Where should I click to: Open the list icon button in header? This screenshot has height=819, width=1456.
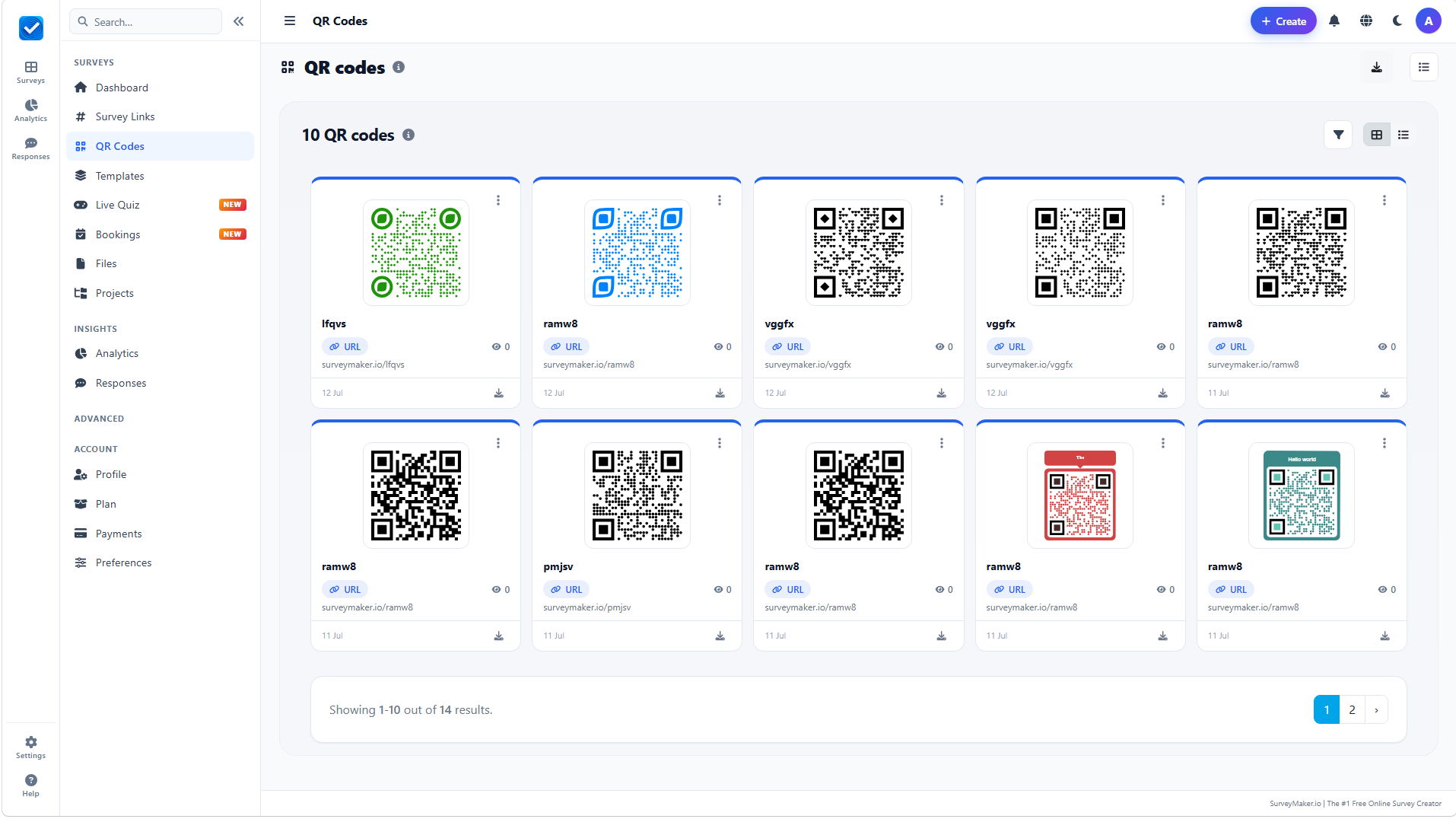(1423, 67)
